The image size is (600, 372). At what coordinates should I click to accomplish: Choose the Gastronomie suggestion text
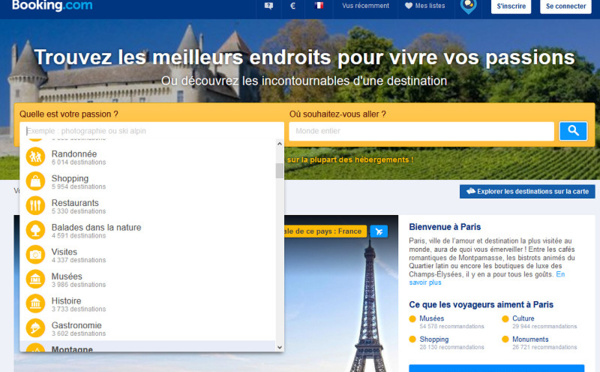pos(77,325)
